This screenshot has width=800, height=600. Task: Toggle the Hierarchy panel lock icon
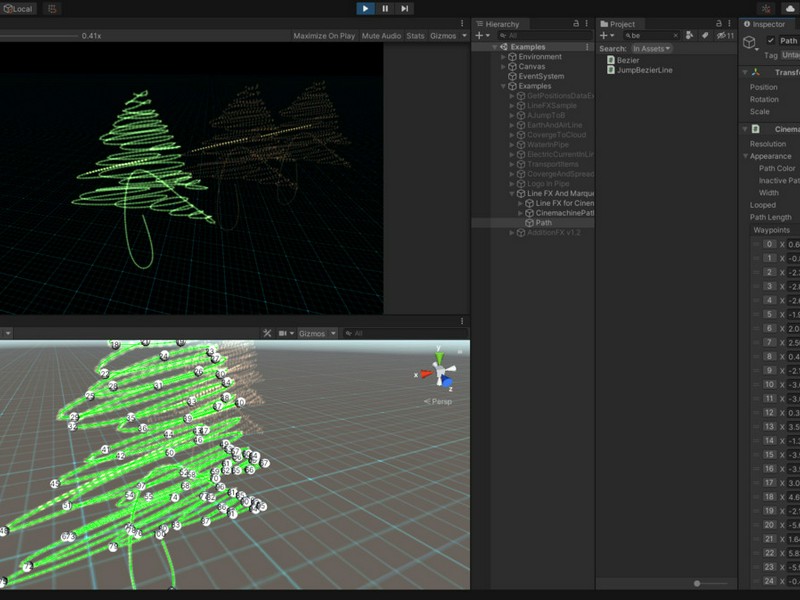pyautogui.click(x=576, y=23)
